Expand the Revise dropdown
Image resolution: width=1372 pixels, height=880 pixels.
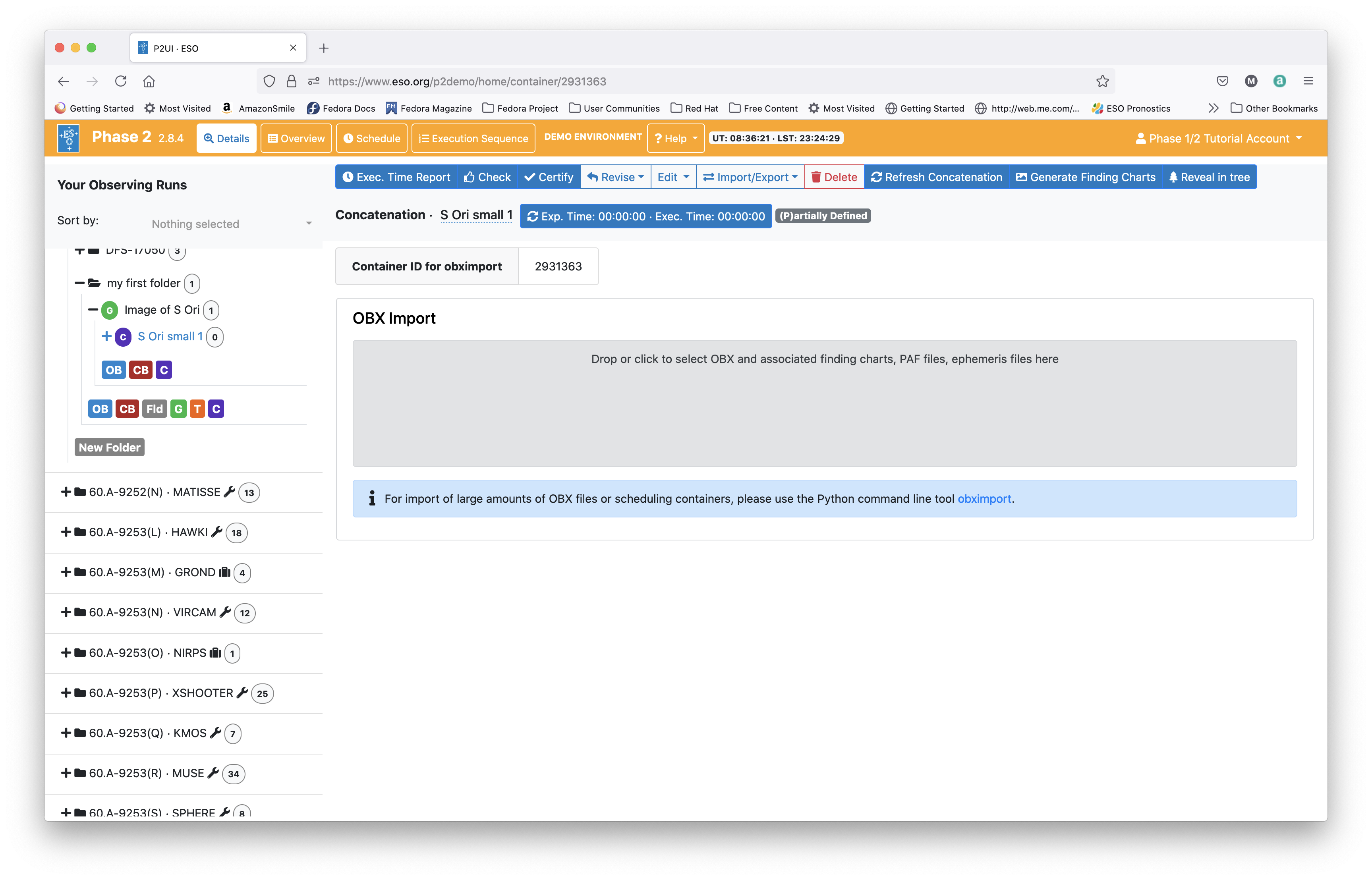click(615, 177)
